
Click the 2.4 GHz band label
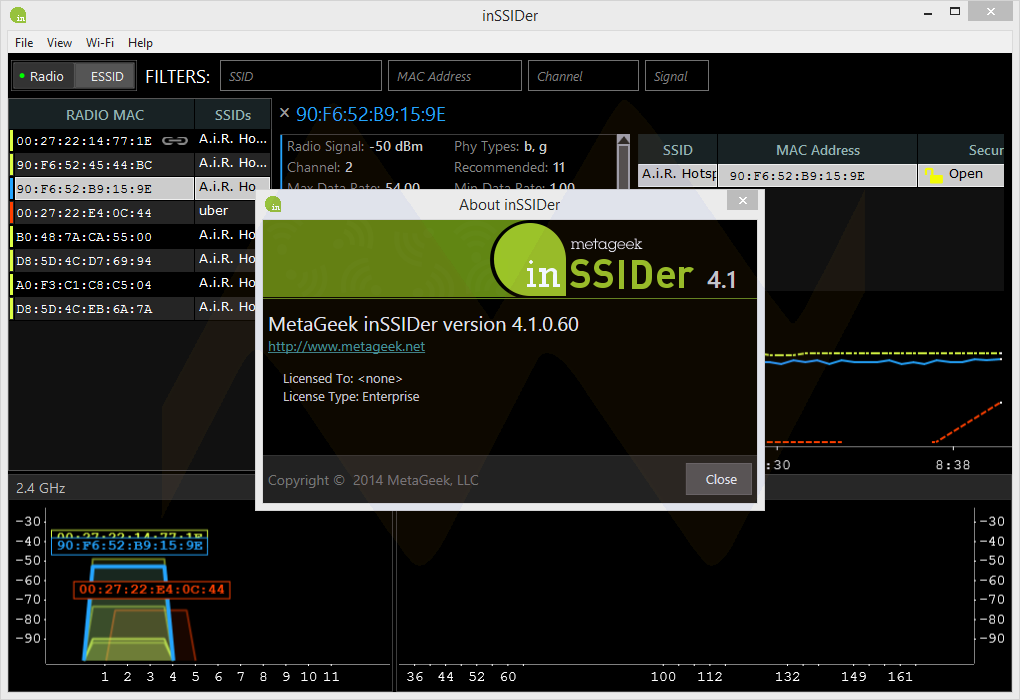coord(40,488)
